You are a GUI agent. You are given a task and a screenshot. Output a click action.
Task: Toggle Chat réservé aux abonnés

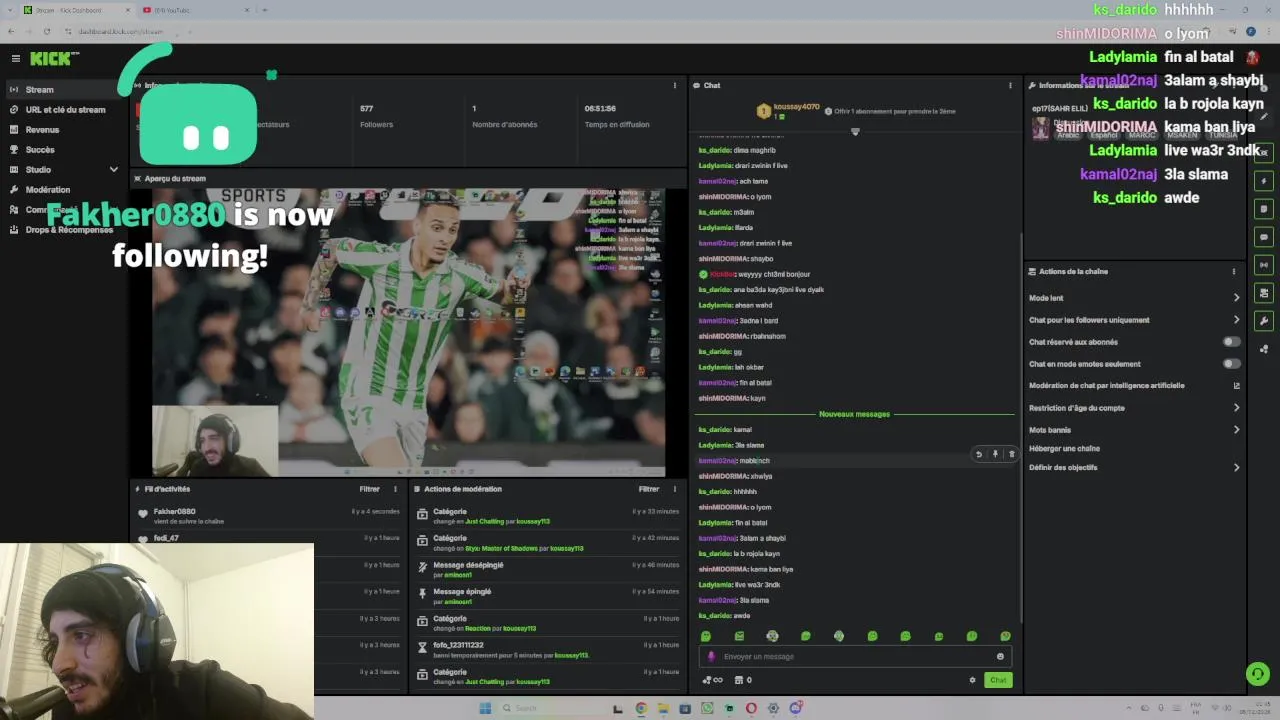1232,342
